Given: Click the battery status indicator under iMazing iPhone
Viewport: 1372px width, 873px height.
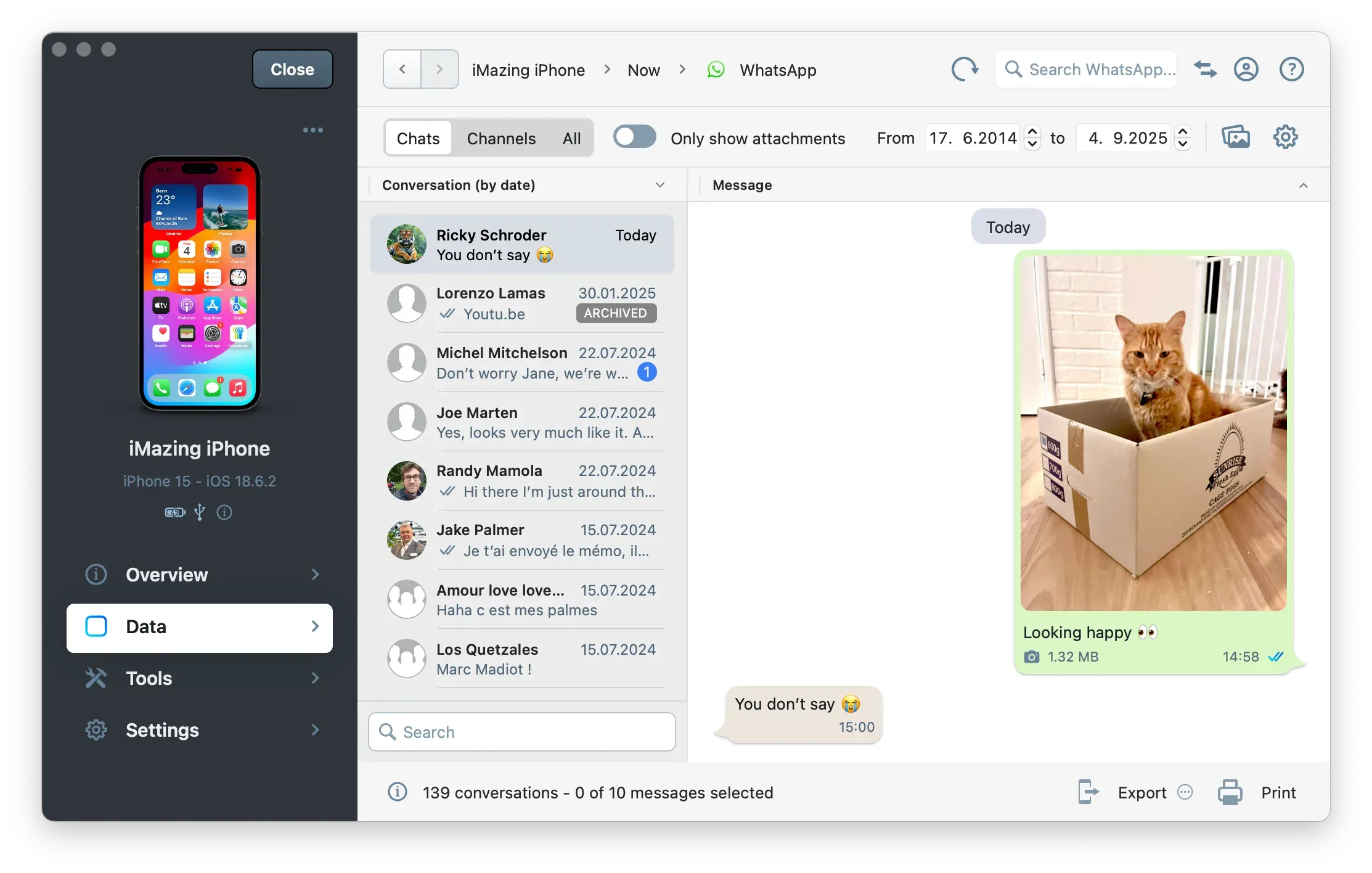Looking at the screenshot, I should coord(174,512).
